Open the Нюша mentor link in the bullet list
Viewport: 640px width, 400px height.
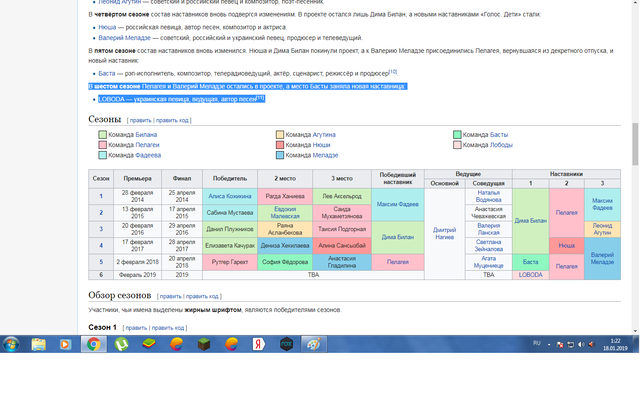(107, 27)
